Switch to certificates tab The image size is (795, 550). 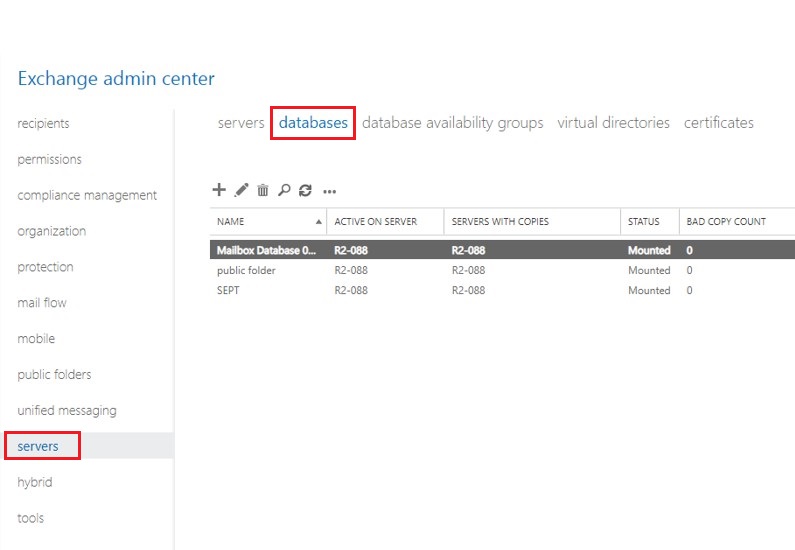pyautogui.click(x=718, y=123)
